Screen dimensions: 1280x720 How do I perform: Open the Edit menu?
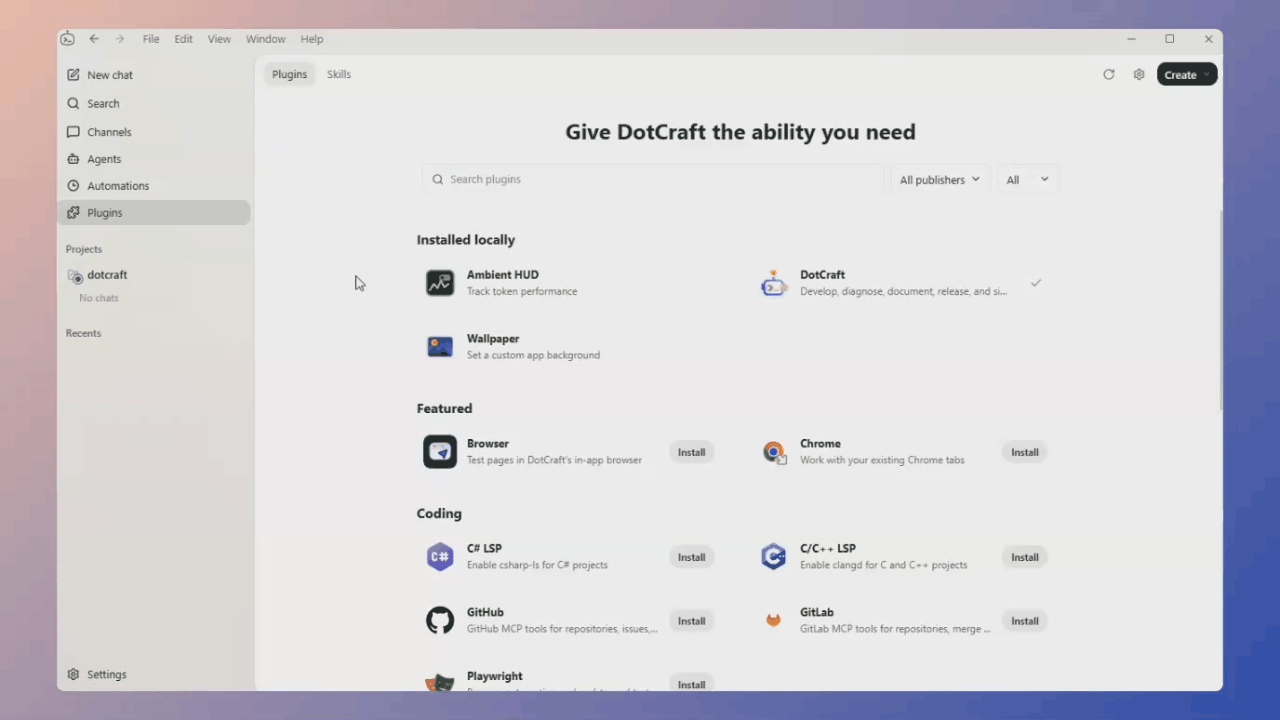tap(183, 39)
